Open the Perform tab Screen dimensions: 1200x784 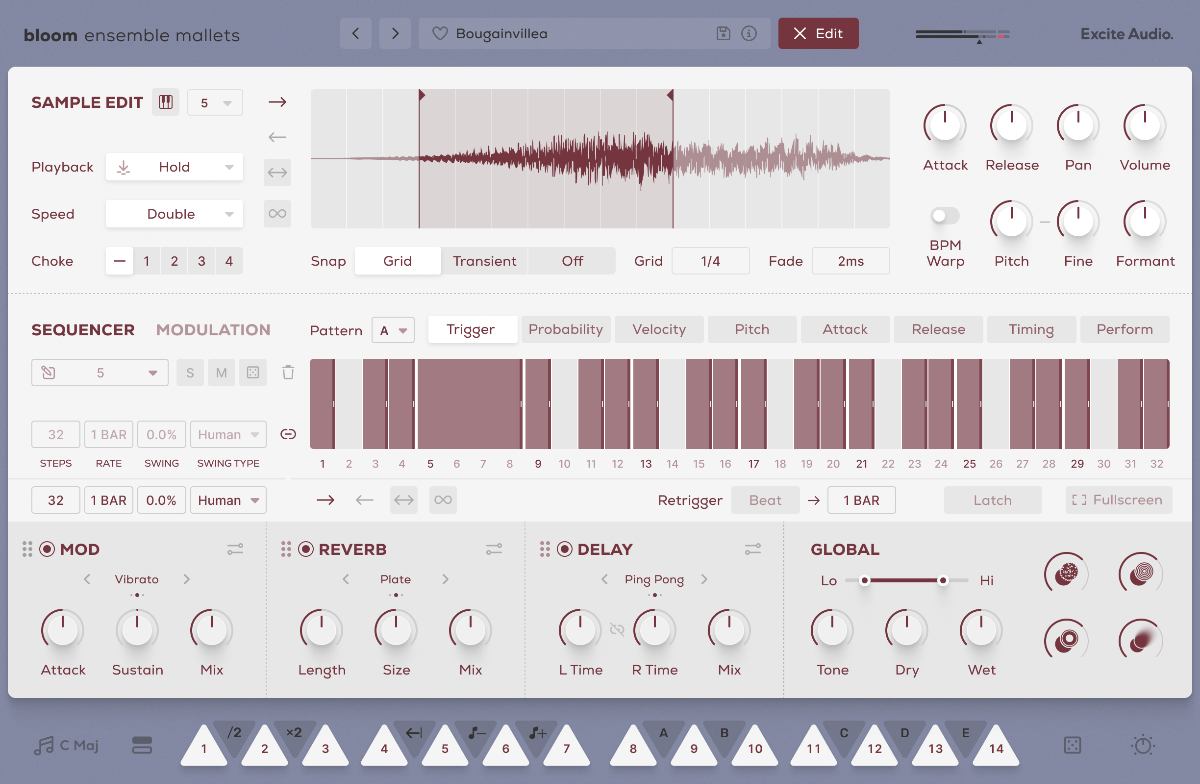click(x=1124, y=329)
